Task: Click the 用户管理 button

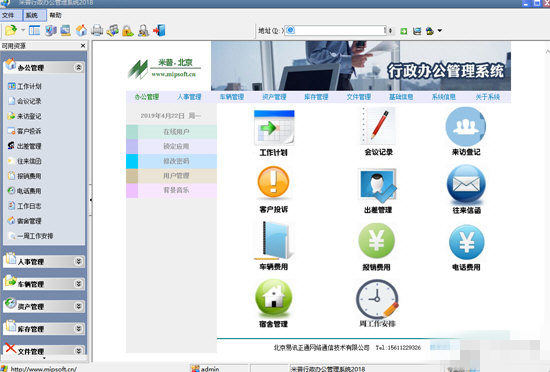Action: click(172, 176)
